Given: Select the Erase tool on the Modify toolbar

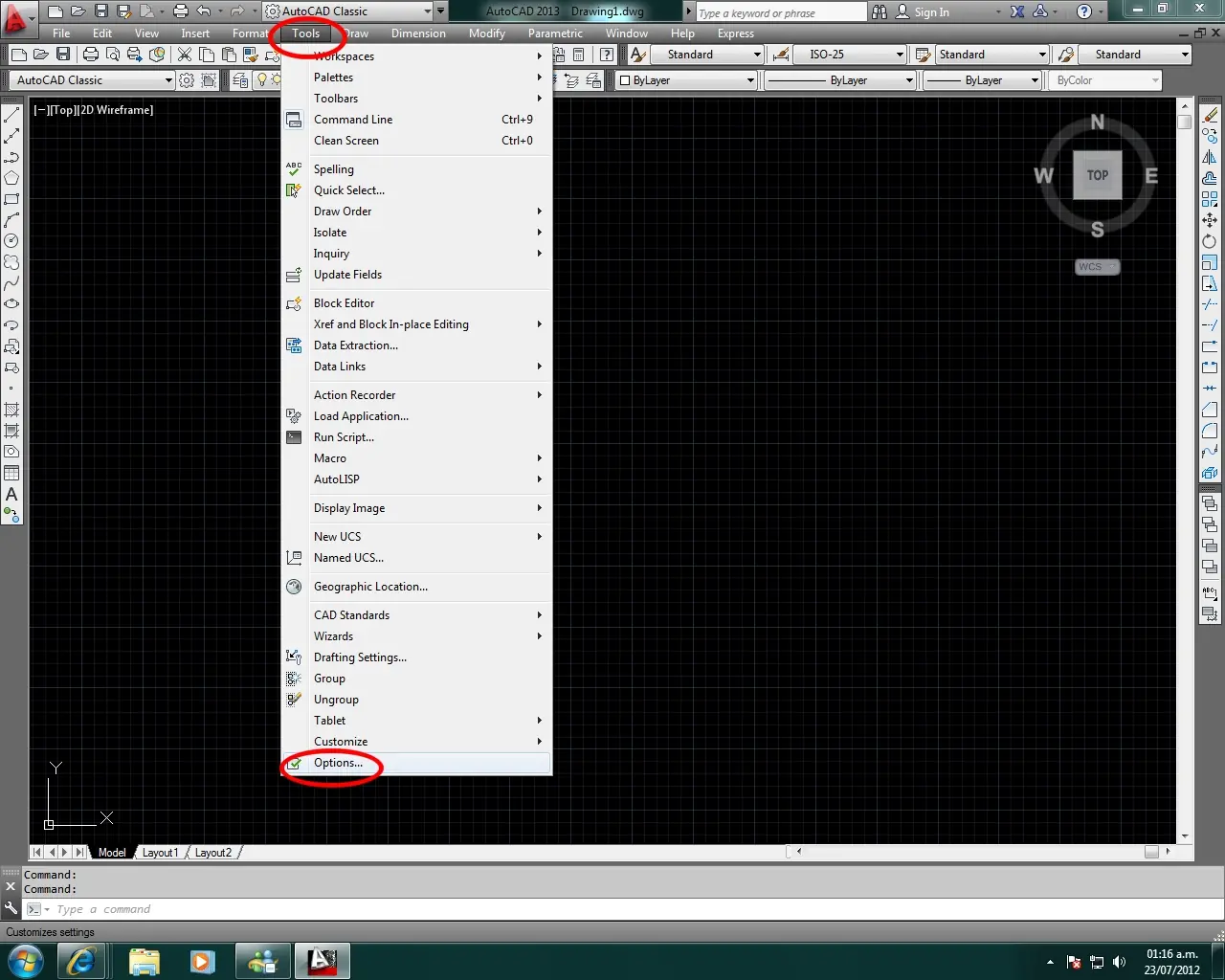Looking at the screenshot, I should [1209, 115].
